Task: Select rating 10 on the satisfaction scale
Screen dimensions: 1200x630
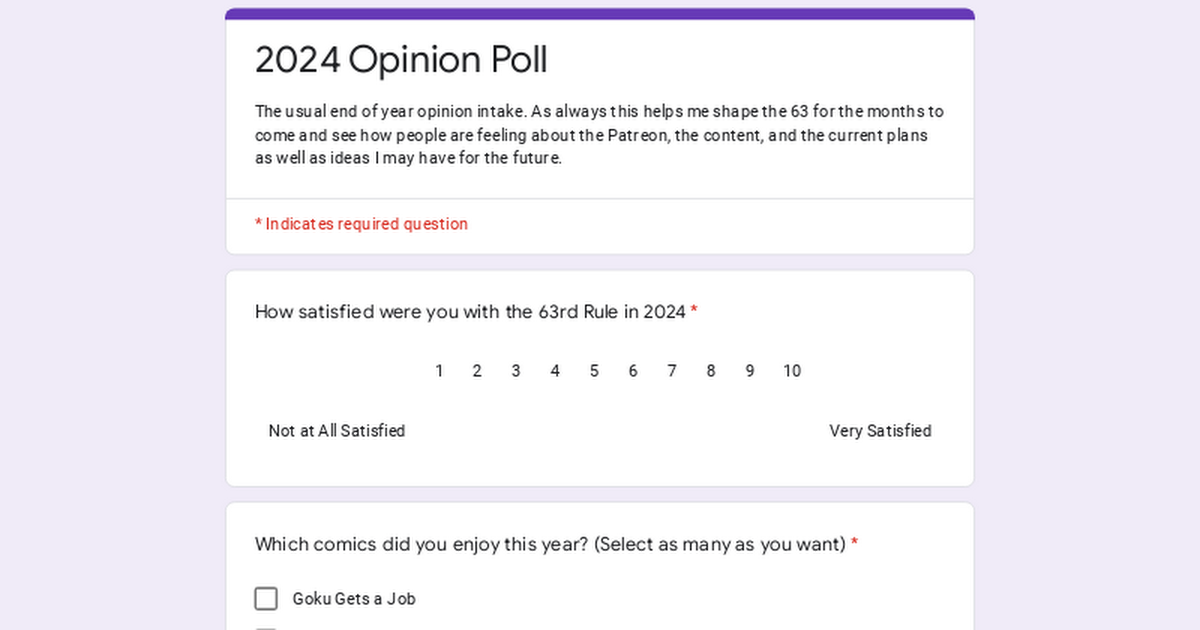Action: (792, 371)
